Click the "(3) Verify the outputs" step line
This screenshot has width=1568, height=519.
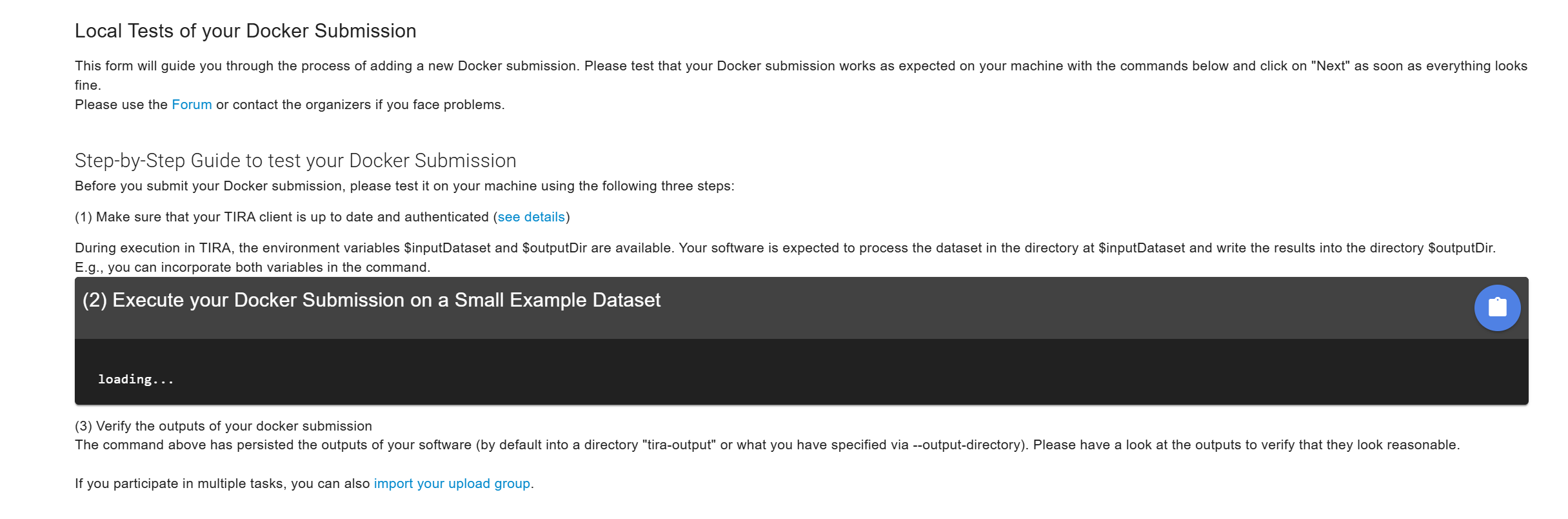coord(223,426)
